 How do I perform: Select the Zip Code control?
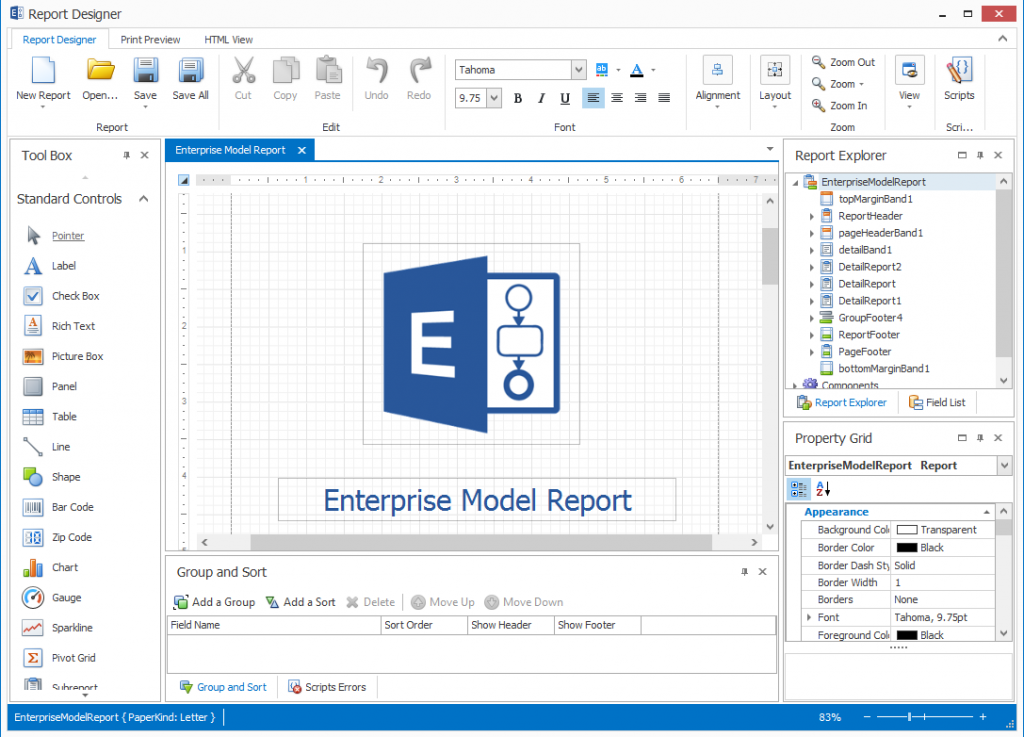[72, 537]
